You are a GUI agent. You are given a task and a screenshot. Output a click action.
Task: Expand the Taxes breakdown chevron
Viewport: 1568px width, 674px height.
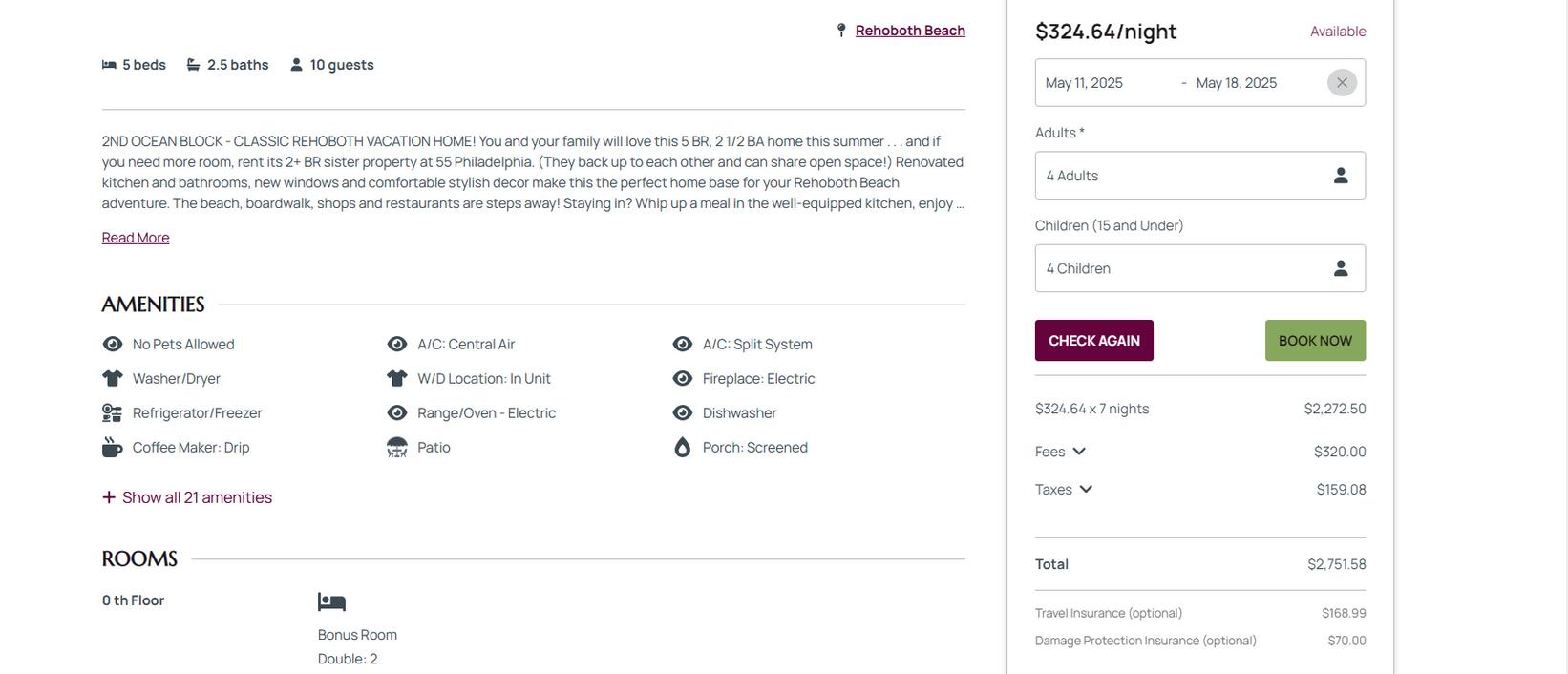click(1086, 490)
